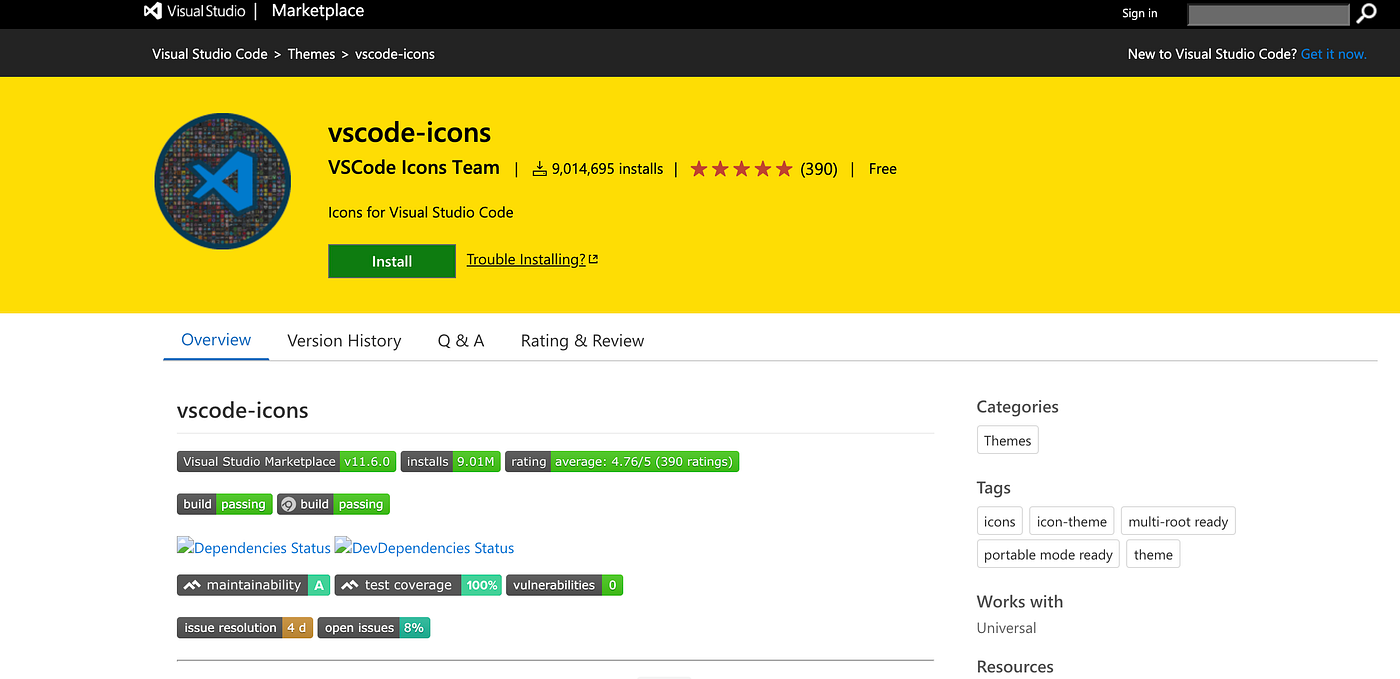Select the icon-theme tag
Viewport: 1400px width, 679px height.
pyautogui.click(x=1071, y=520)
